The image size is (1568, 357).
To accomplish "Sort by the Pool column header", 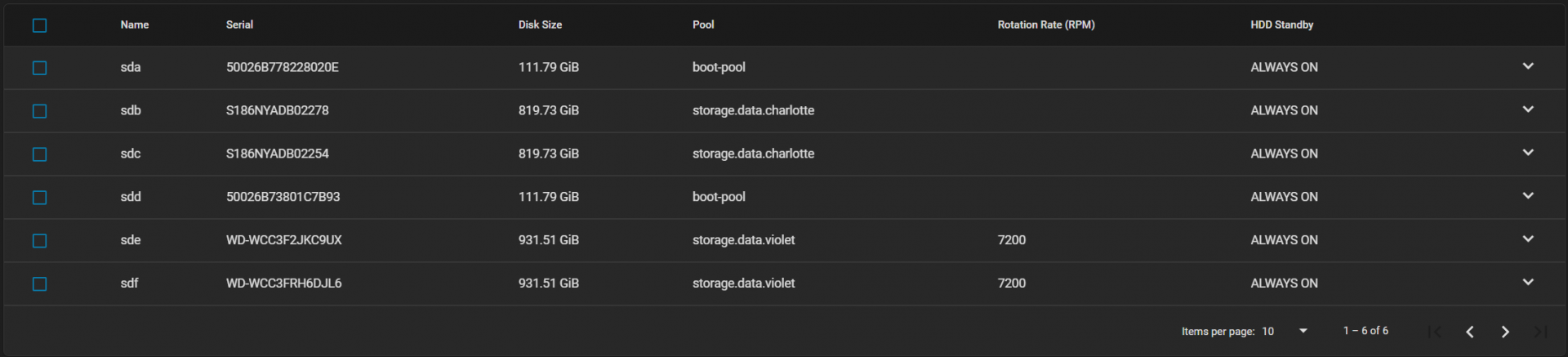I will [x=703, y=25].
